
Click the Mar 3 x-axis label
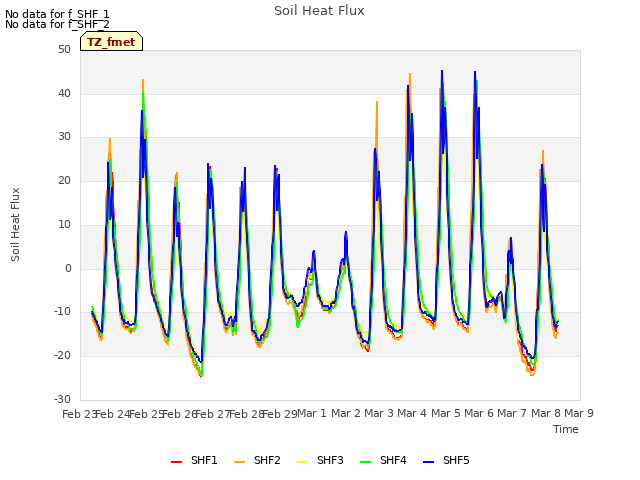[x=379, y=413]
